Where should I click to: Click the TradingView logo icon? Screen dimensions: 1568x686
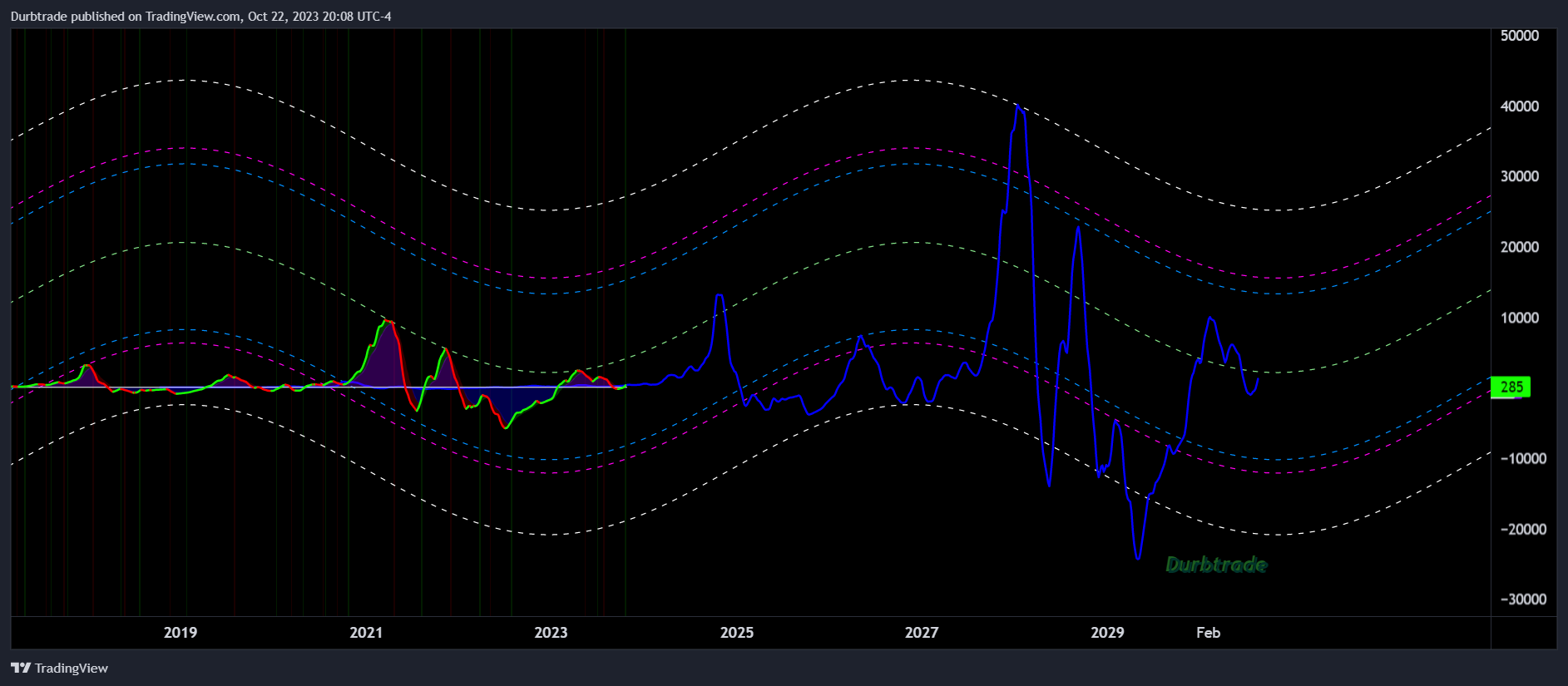[x=21, y=668]
